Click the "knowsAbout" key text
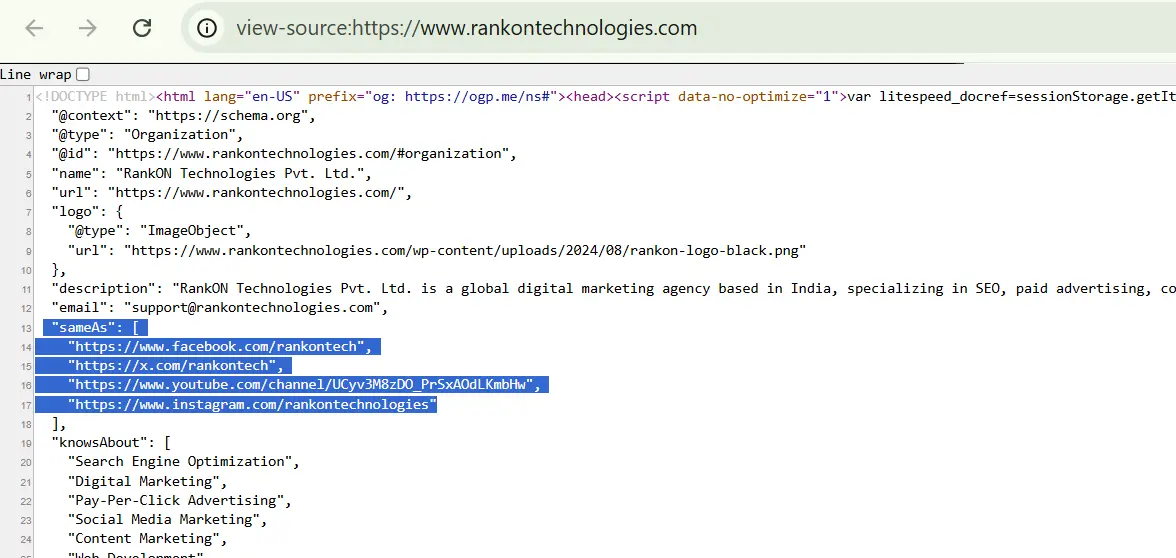Image resolution: width=1176 pixels, height=558 pixels. [99, 442]
